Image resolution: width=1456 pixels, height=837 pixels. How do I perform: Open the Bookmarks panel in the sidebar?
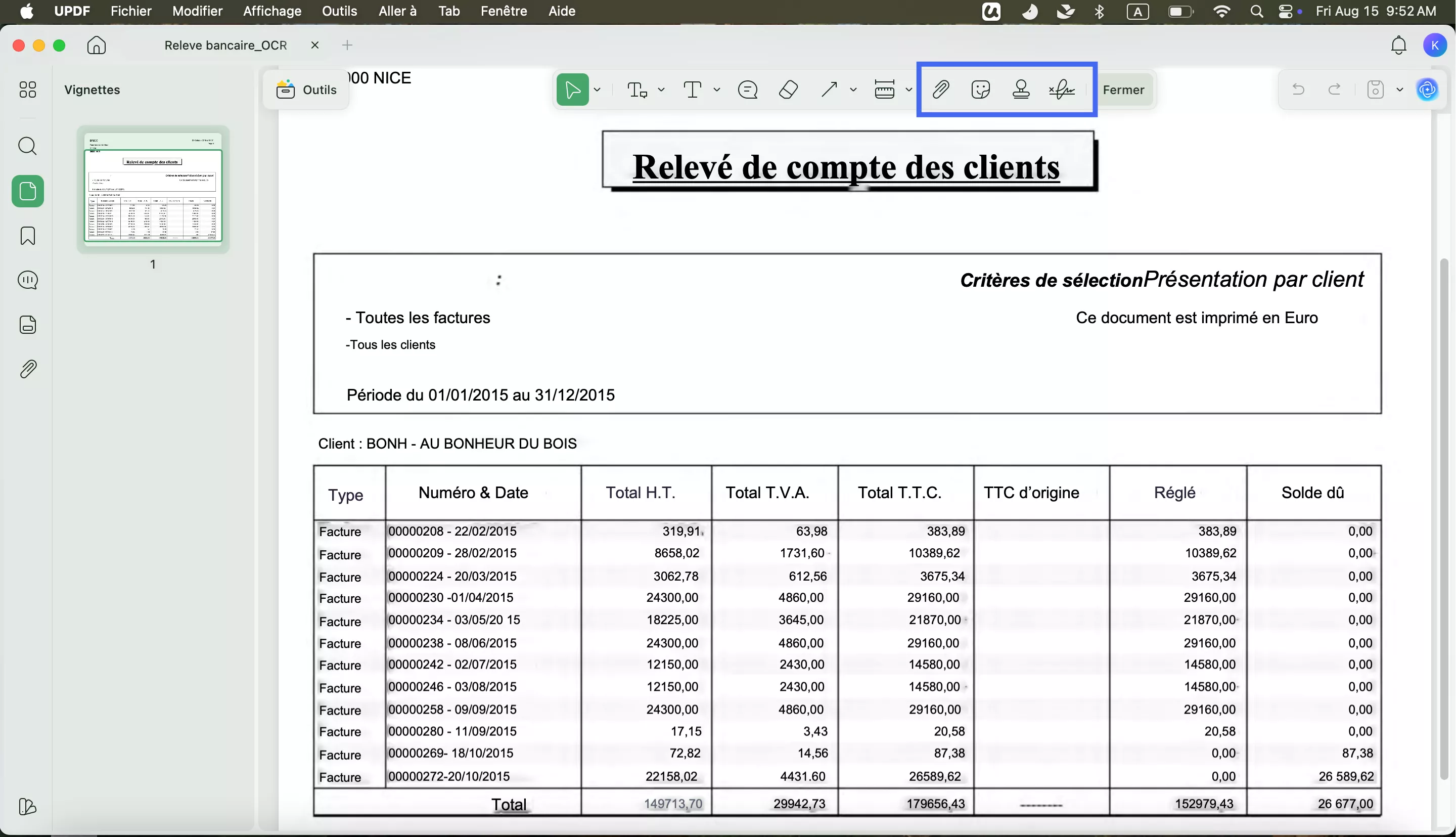click(x=28, y=236)
